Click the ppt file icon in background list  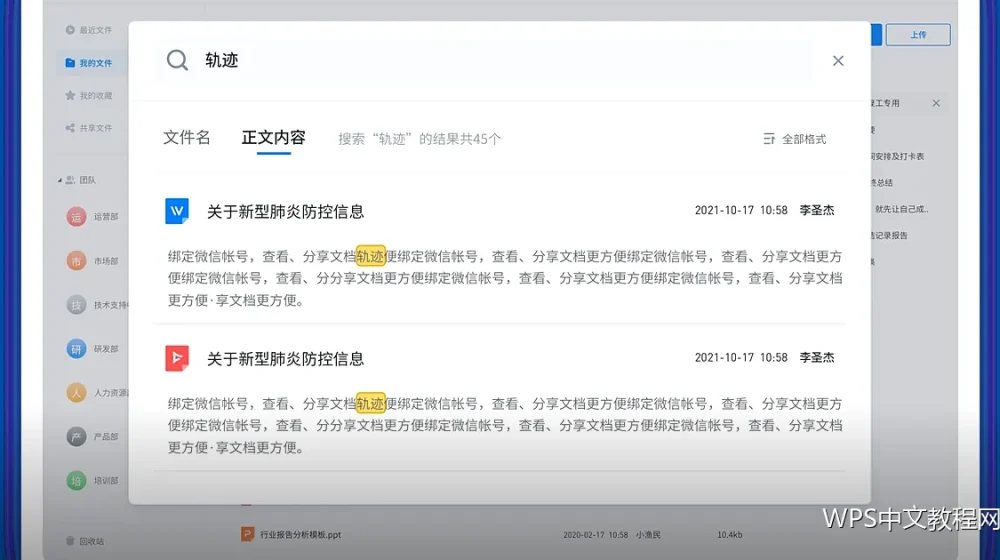(x=247, y=534)
